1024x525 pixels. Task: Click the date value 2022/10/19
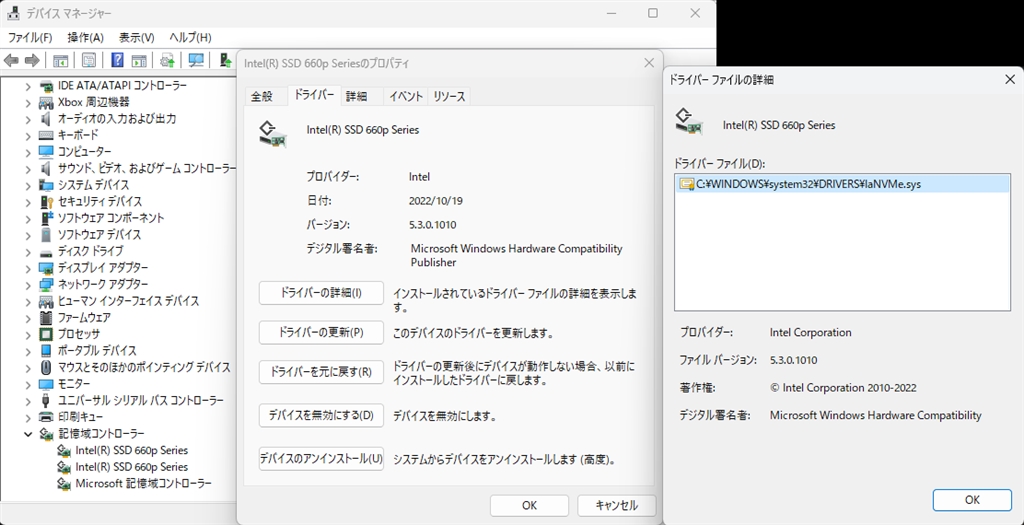436,201
